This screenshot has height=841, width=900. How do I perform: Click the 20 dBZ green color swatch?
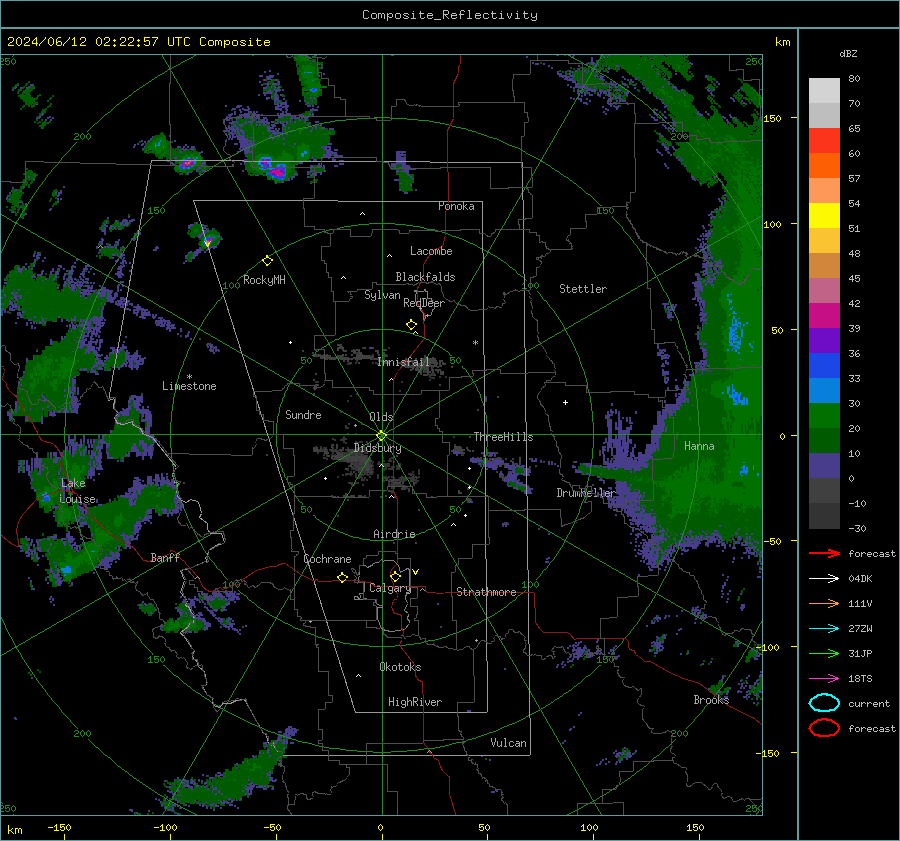point(824,415)
